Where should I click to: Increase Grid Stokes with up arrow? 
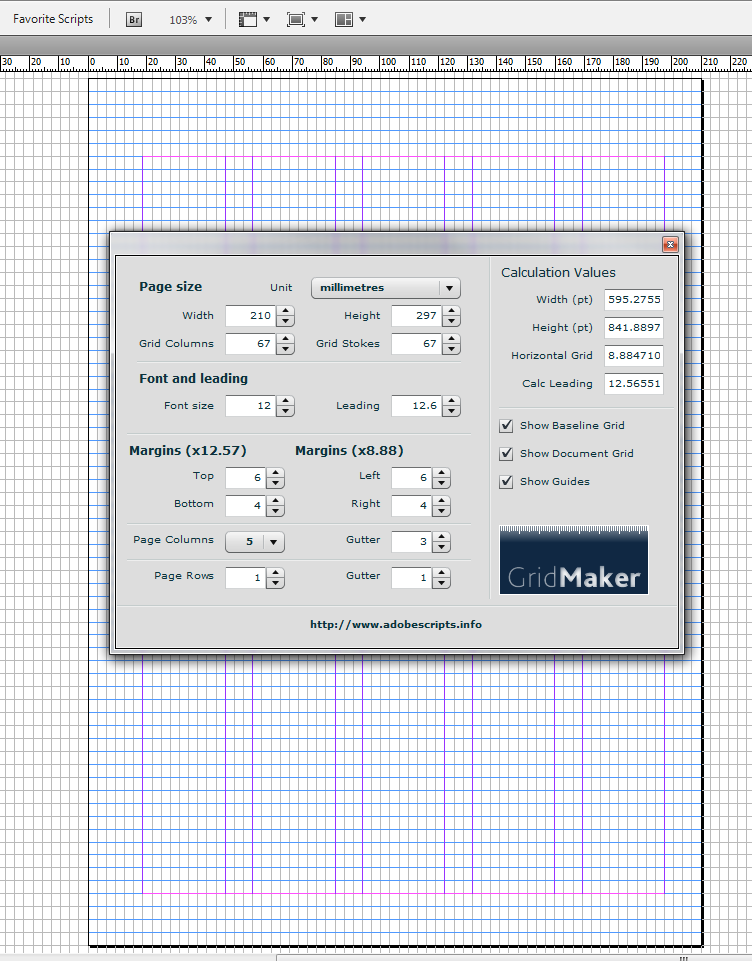[451, 339]
